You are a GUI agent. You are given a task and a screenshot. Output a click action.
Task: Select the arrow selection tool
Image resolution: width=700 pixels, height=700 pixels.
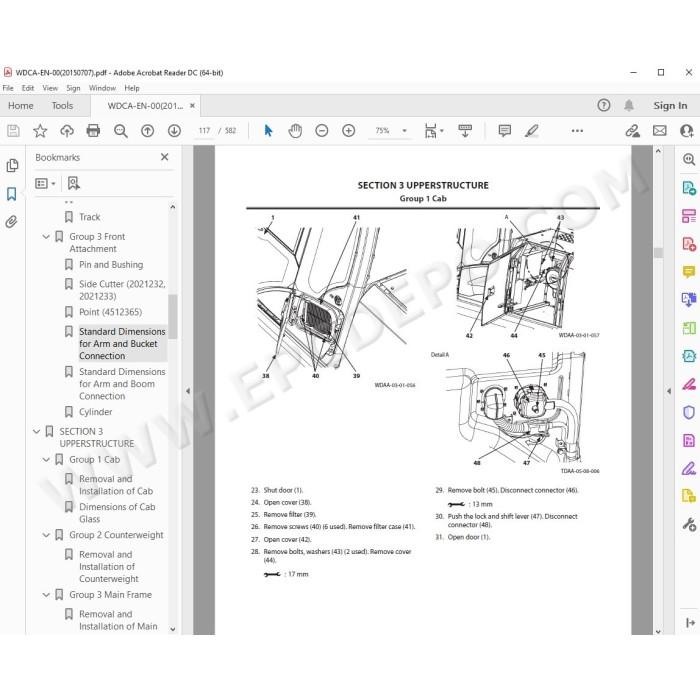point(268,131)
